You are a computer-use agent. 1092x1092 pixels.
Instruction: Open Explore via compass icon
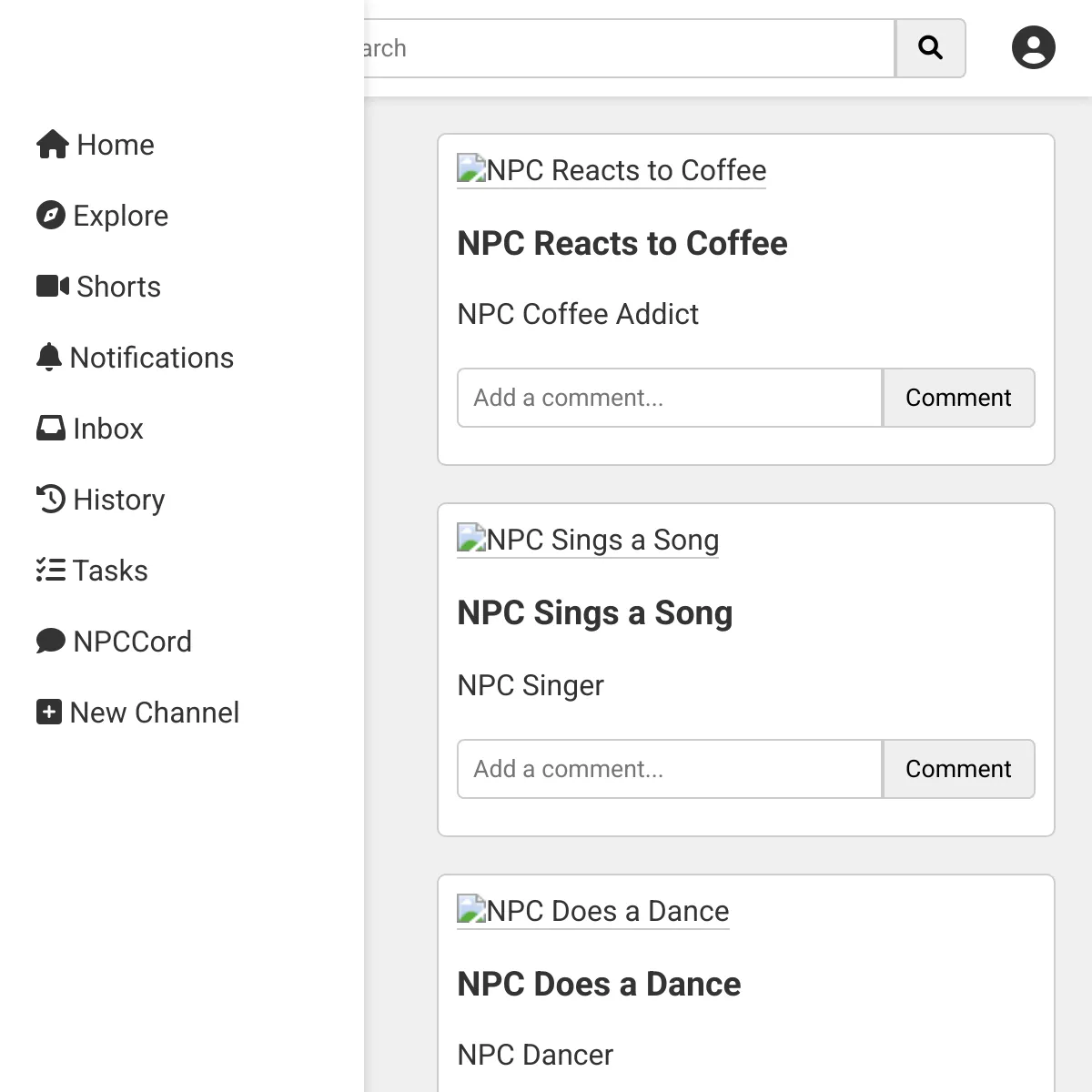pos(51,216)
